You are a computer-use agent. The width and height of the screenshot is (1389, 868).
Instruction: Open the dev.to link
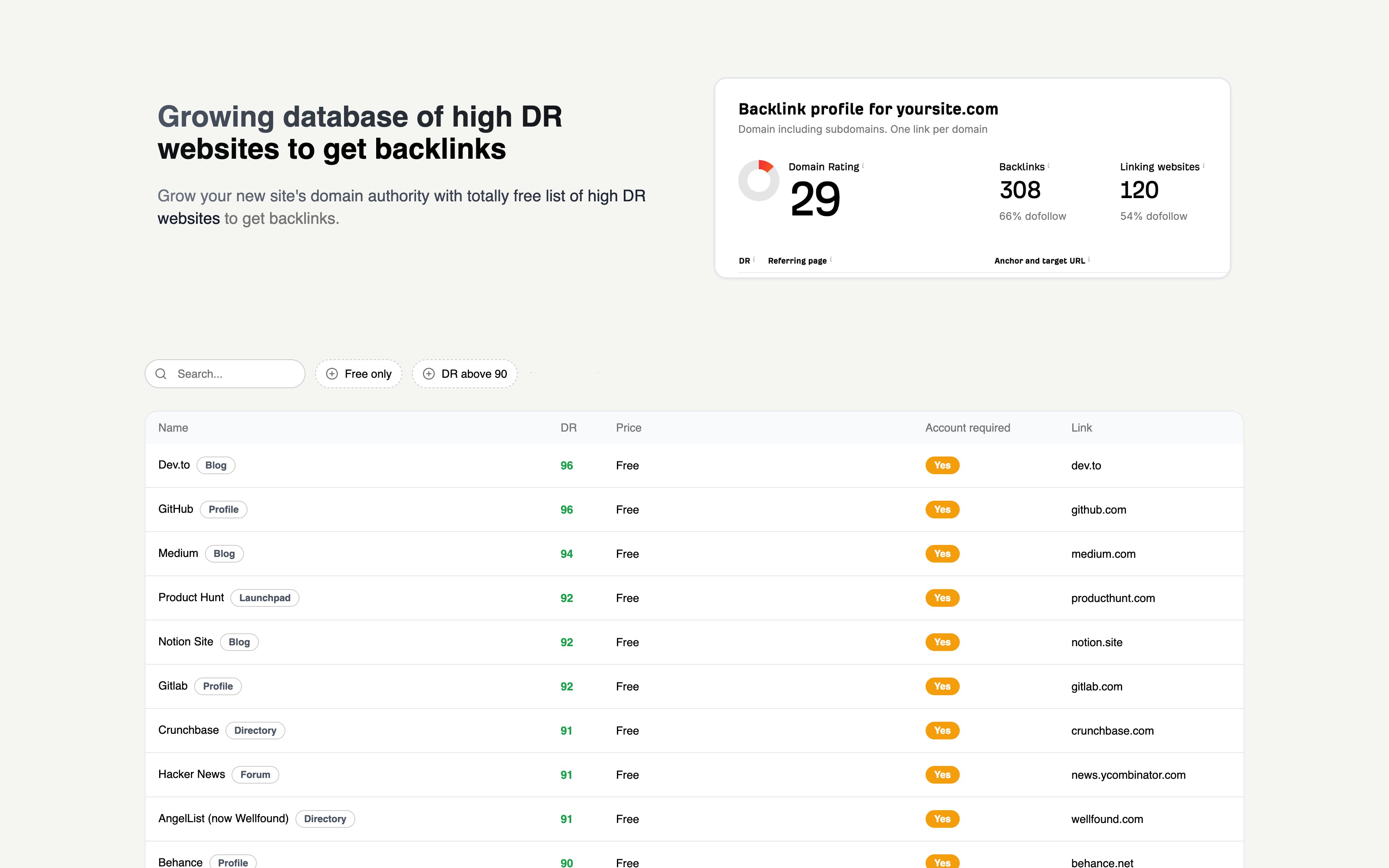click(1086, 466)
